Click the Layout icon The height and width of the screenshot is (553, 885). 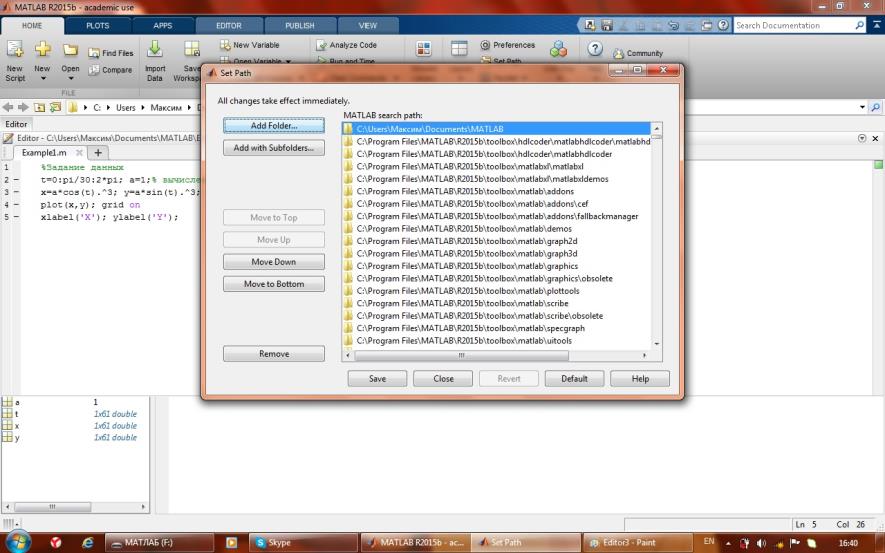(x=459, y=49)
